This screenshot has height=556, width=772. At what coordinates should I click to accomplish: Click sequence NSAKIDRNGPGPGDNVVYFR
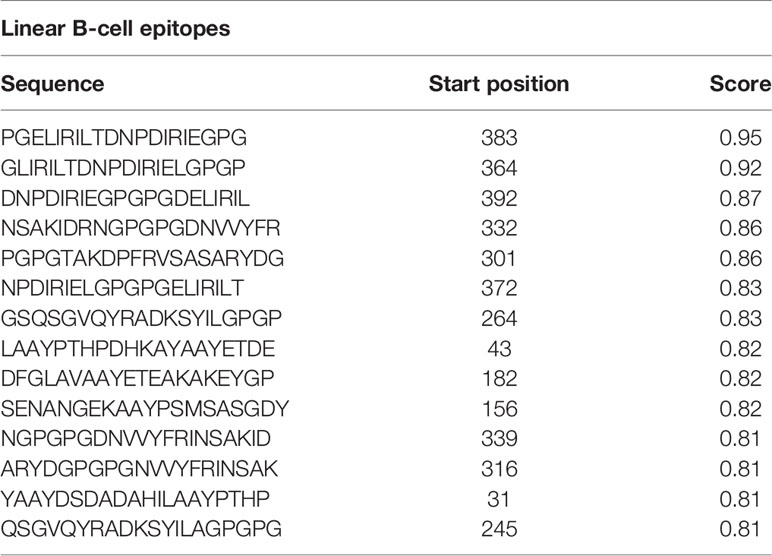click(x=141, y=228)
